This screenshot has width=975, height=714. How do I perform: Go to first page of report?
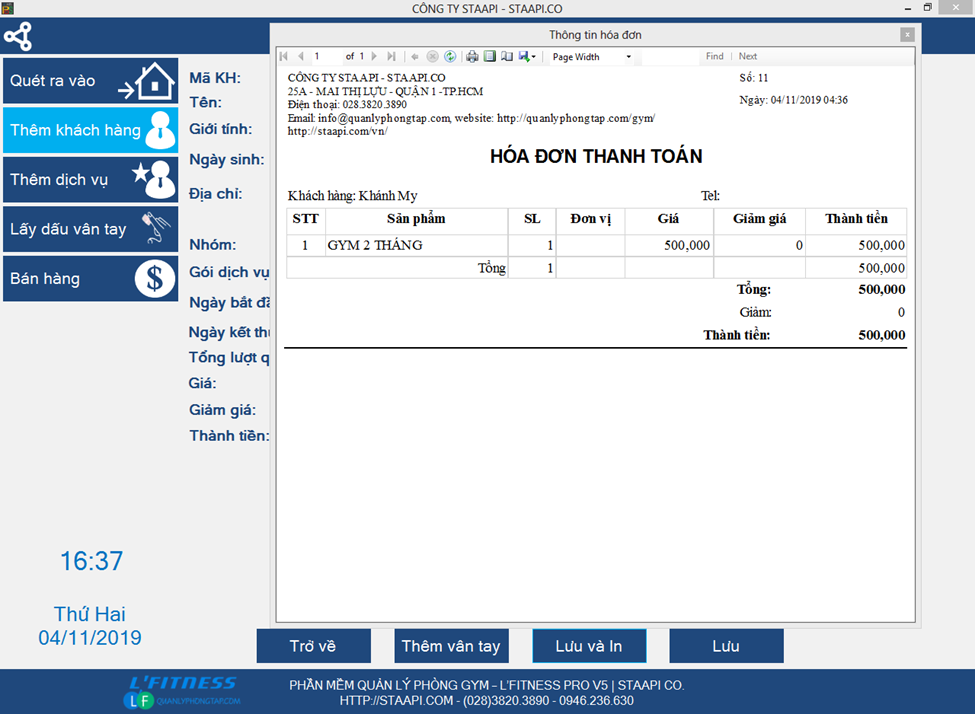tap(284, 57)
